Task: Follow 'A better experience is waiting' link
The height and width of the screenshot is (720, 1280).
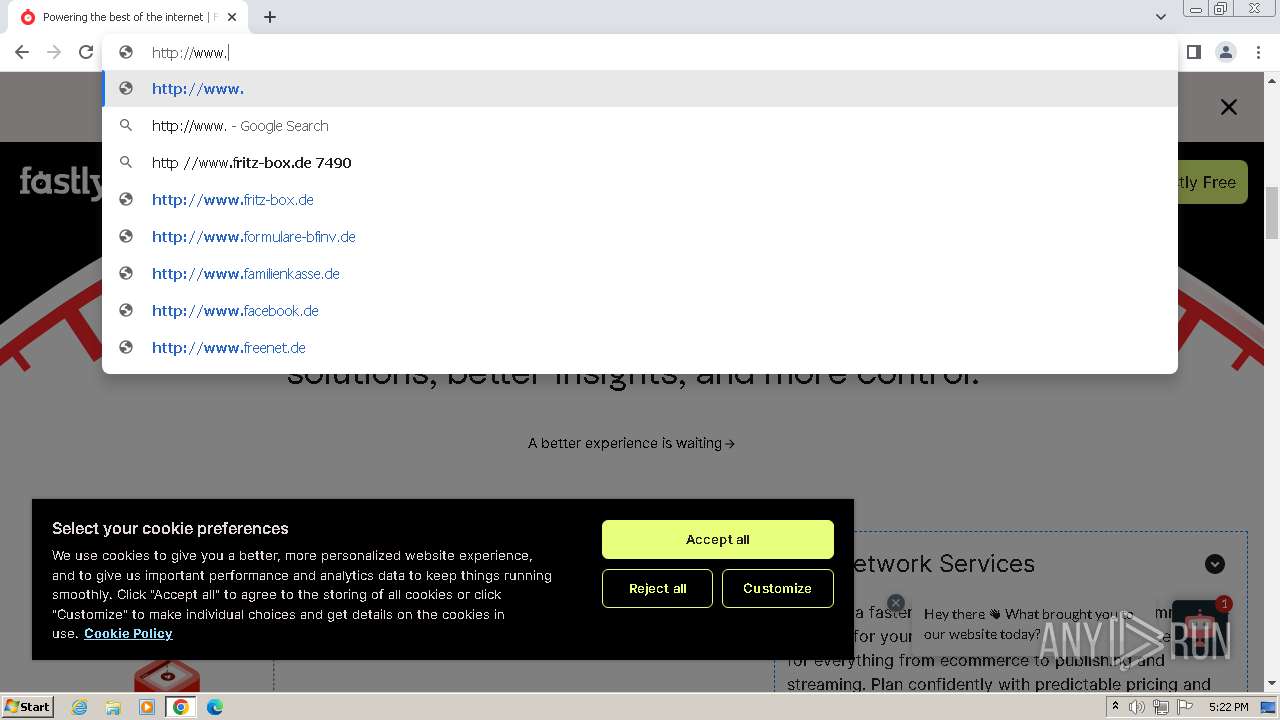Action: pyautogui.click(x=631, y=443)
